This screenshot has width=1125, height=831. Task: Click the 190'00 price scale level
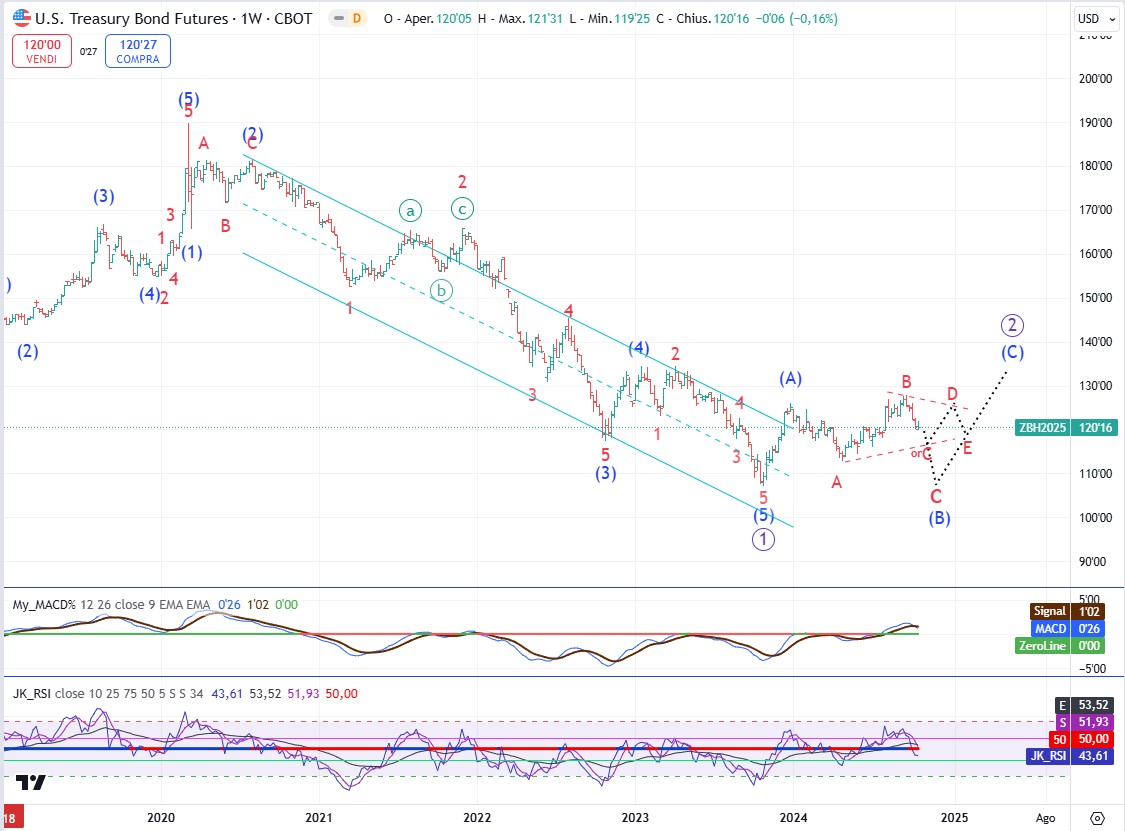tap(1096, 122)
